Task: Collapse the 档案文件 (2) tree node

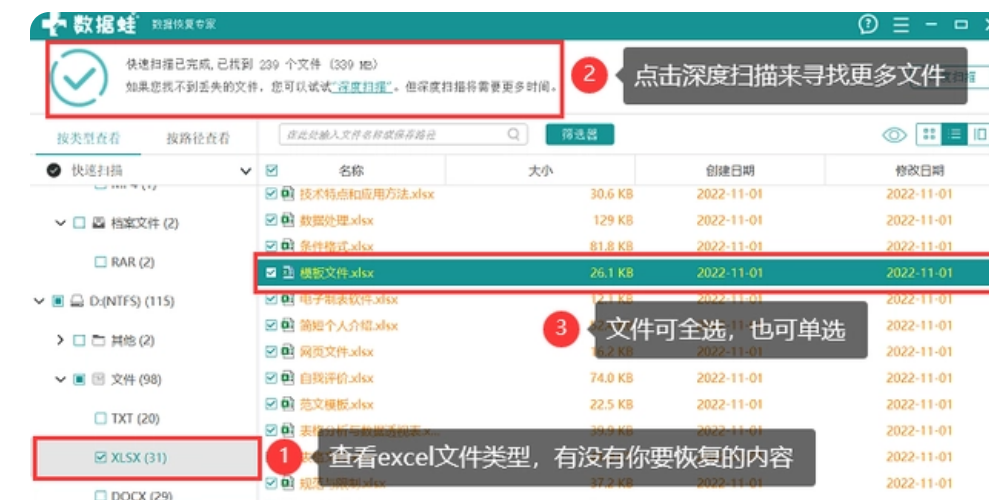Action: coord(61,223)
